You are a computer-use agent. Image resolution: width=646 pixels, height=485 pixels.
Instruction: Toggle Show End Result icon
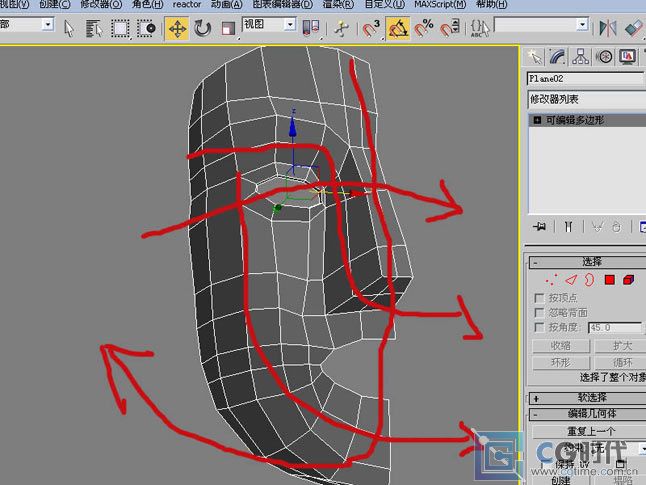pos(569,226)
